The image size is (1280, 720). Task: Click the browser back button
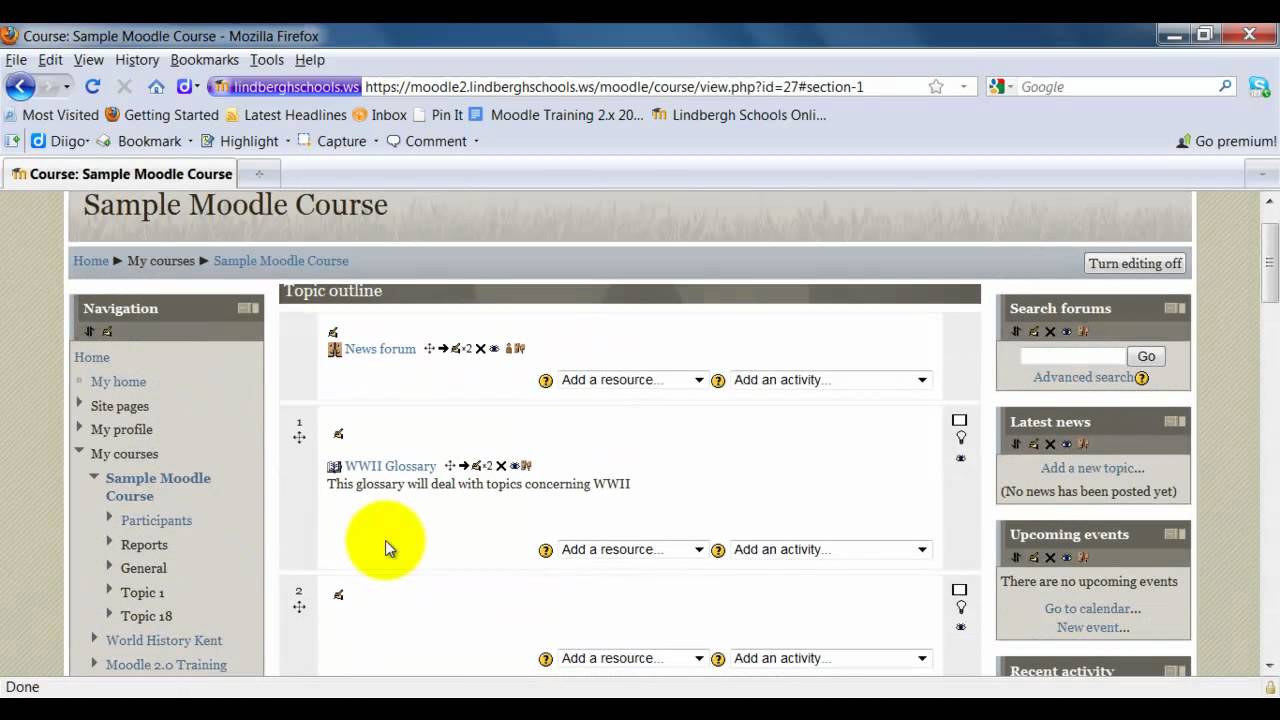click(20, 87)
